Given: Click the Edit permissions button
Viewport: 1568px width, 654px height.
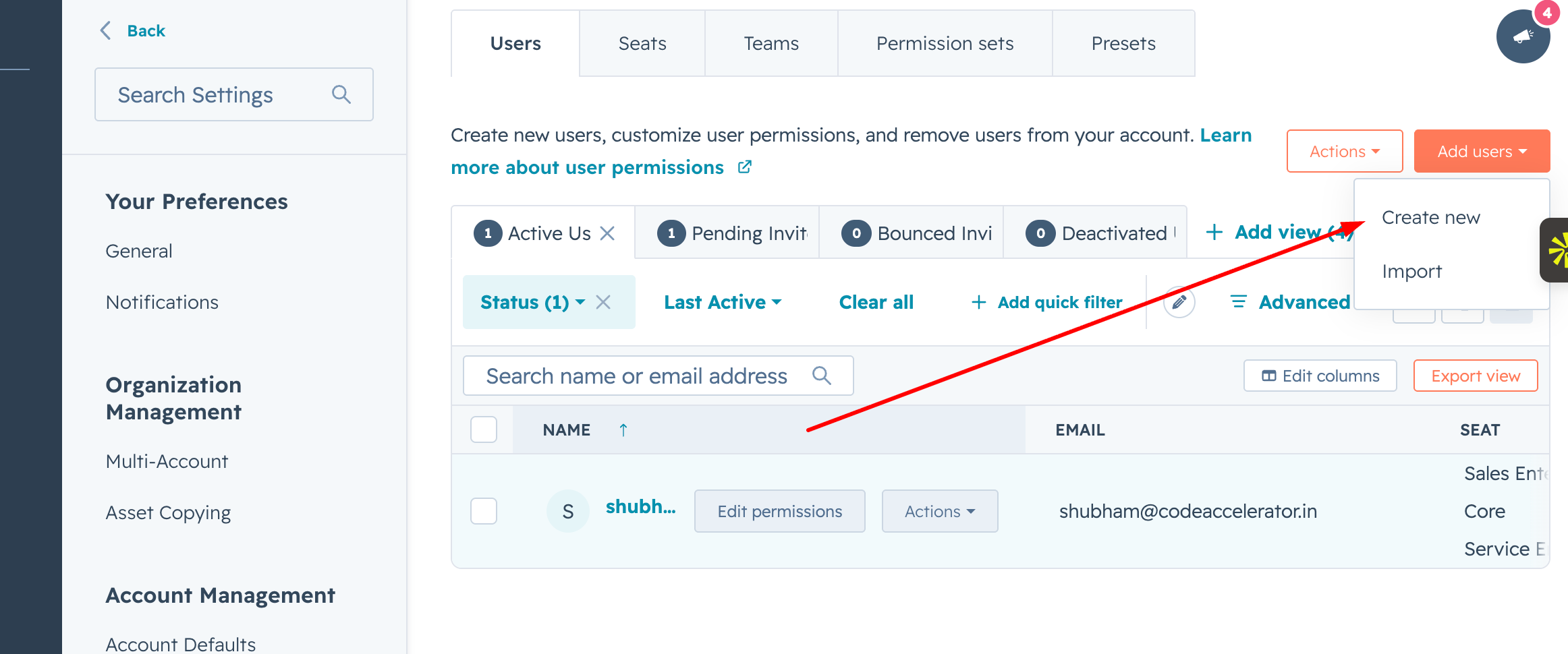Looking at the screenshot, I should (x=779, y=511).
